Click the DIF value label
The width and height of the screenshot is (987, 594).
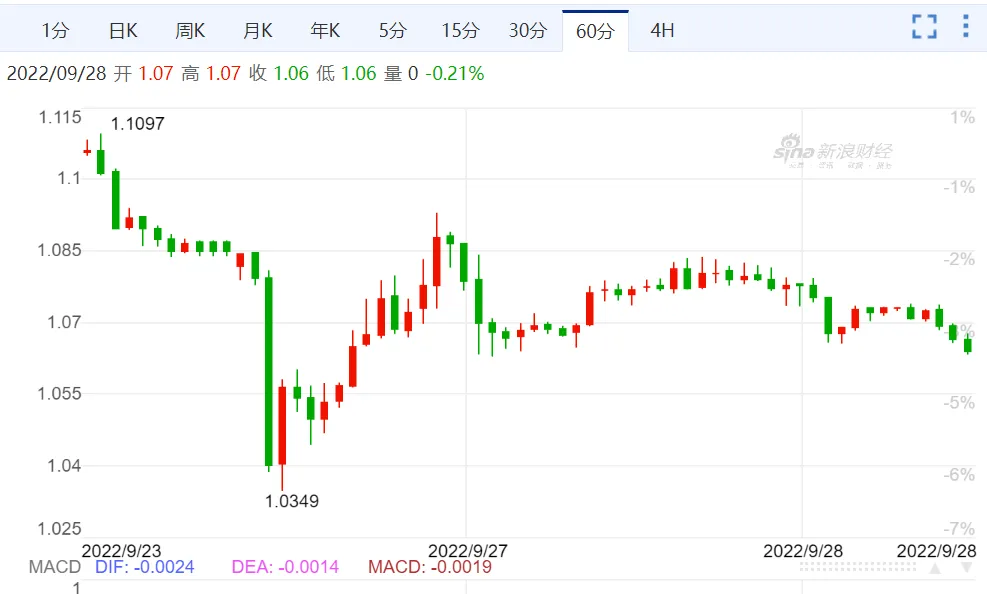tap(145, 567)
